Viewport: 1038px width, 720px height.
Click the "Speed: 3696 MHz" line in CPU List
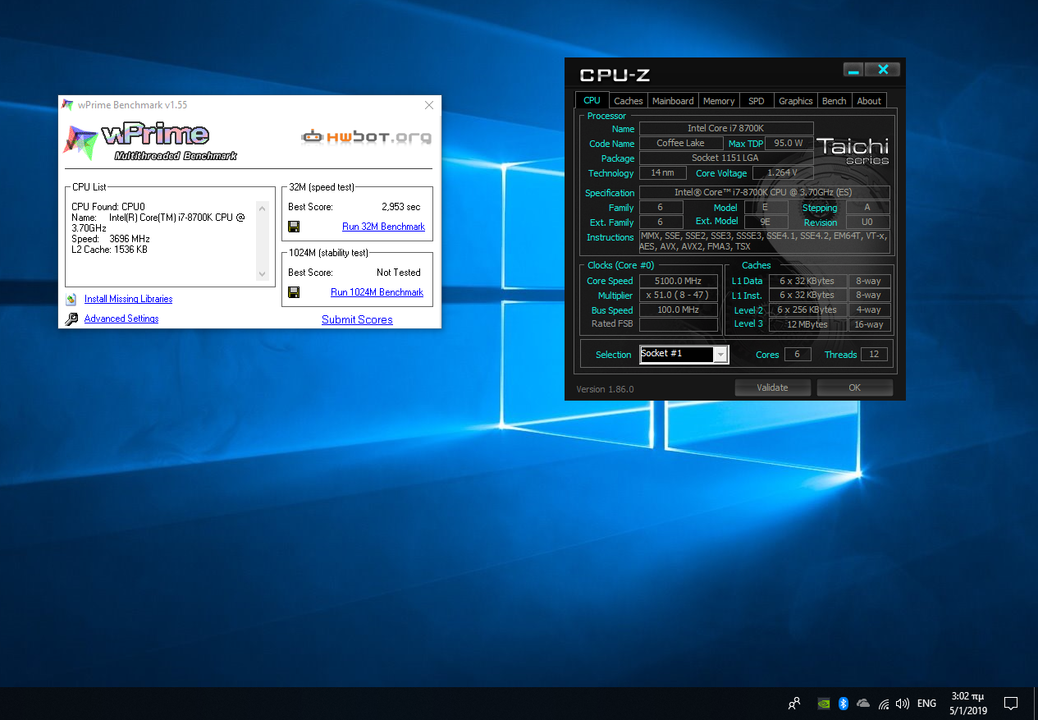111,239
